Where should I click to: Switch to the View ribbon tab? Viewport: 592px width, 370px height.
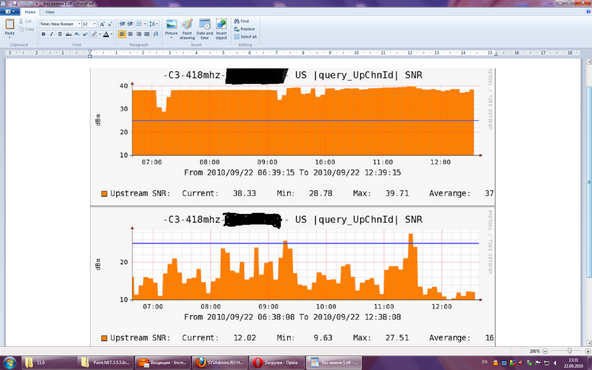click(50, 12)
